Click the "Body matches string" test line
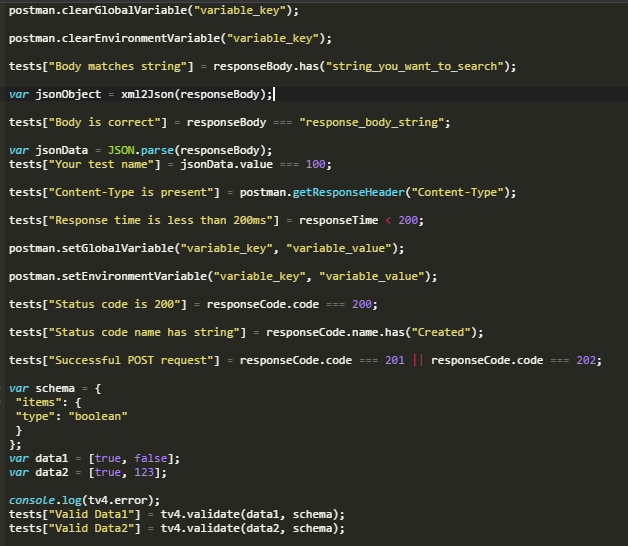Viewport: 628px width, 546px height. tap(262, 66)
